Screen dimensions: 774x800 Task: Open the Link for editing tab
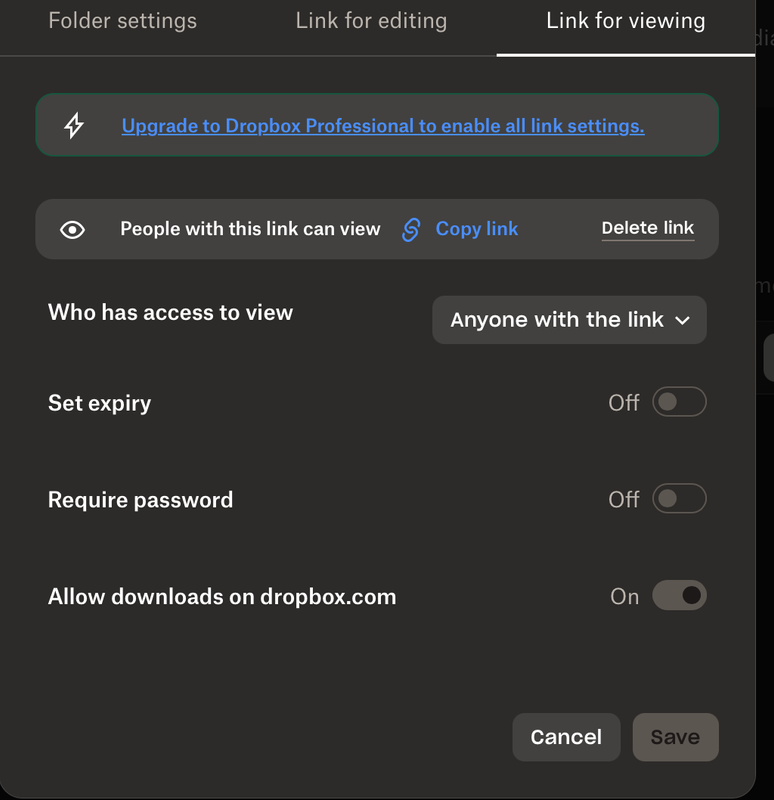(x=371, y=21)
